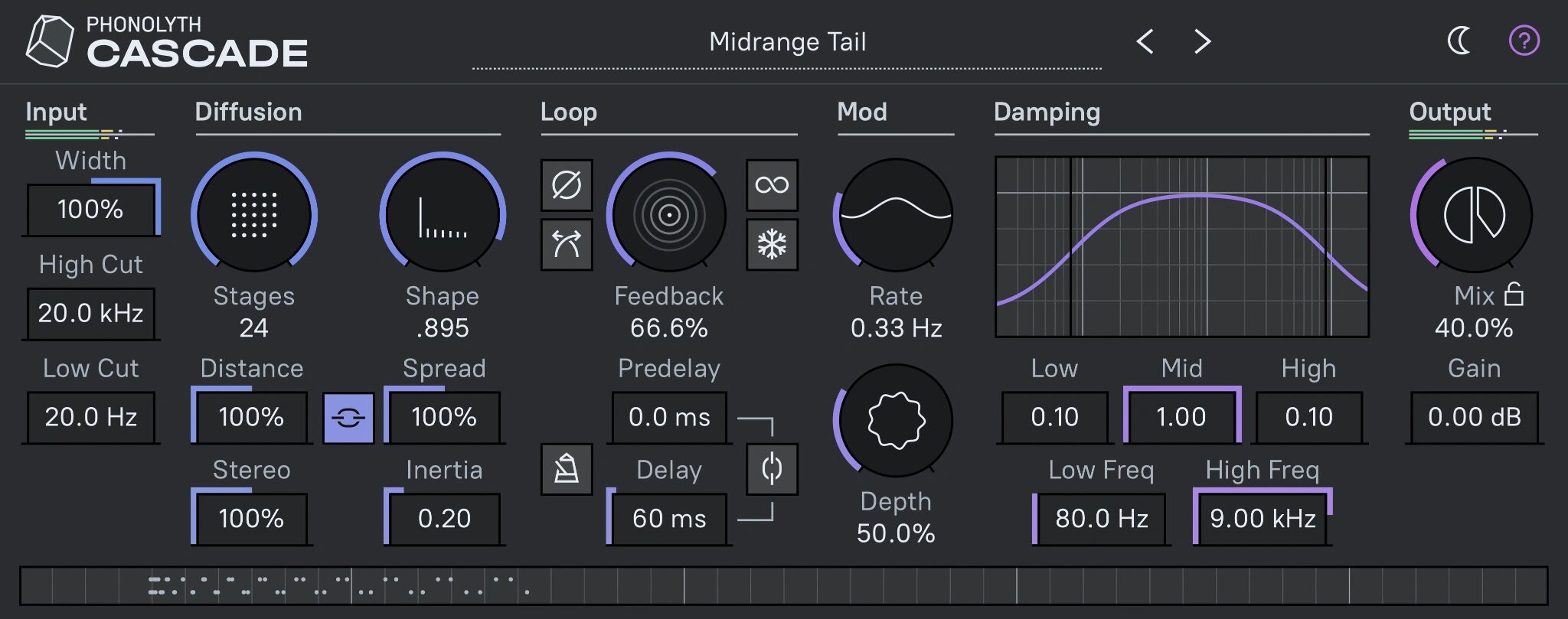Enable metronome tempo sync for delay

(567, 469)
